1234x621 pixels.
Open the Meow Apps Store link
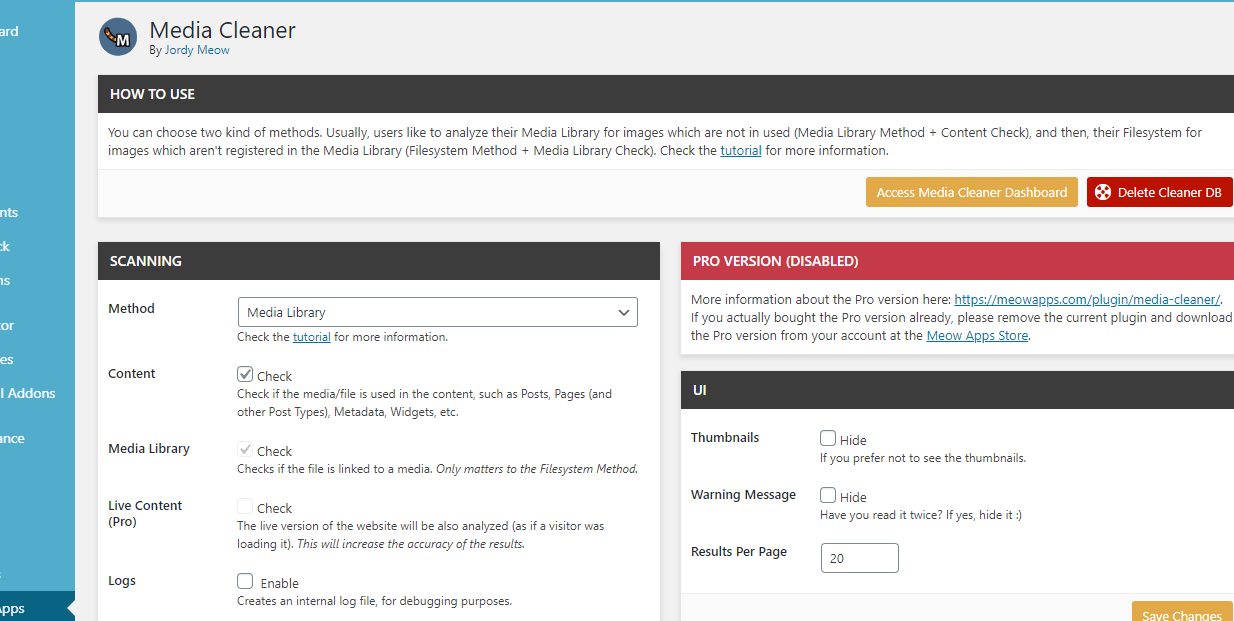(x=977, y=336)
